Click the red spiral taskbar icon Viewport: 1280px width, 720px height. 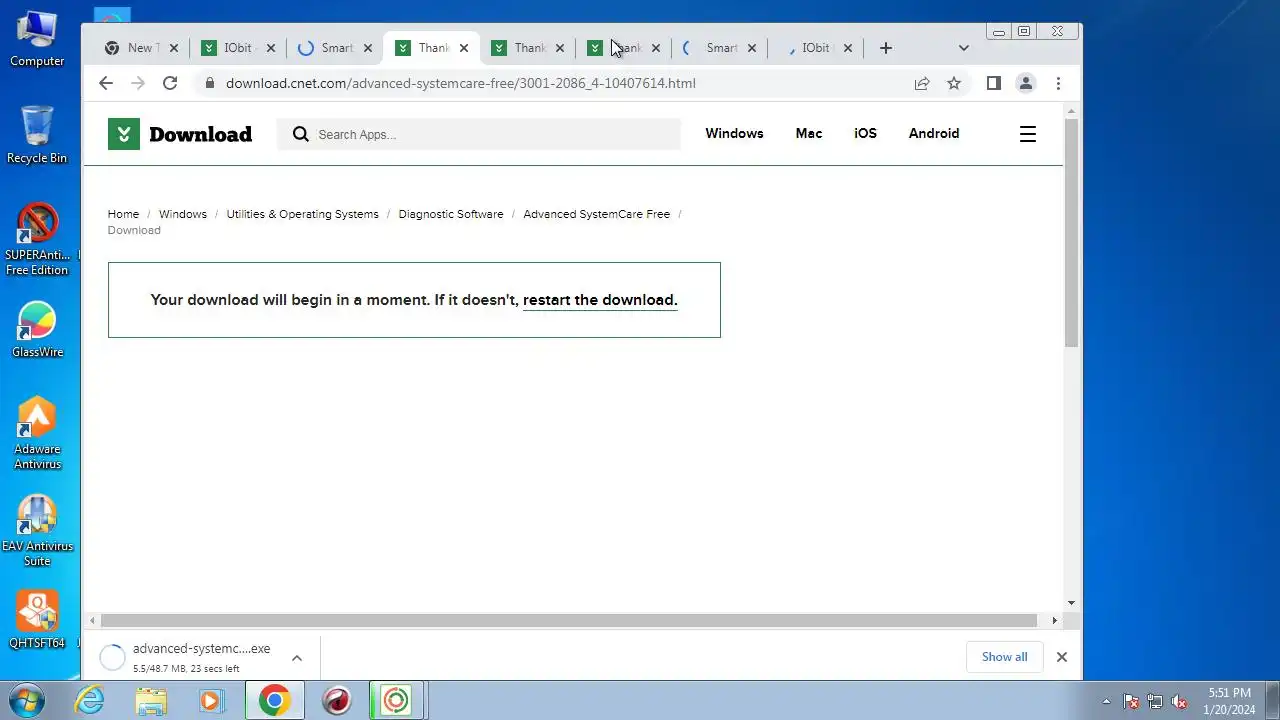point(337,700)
